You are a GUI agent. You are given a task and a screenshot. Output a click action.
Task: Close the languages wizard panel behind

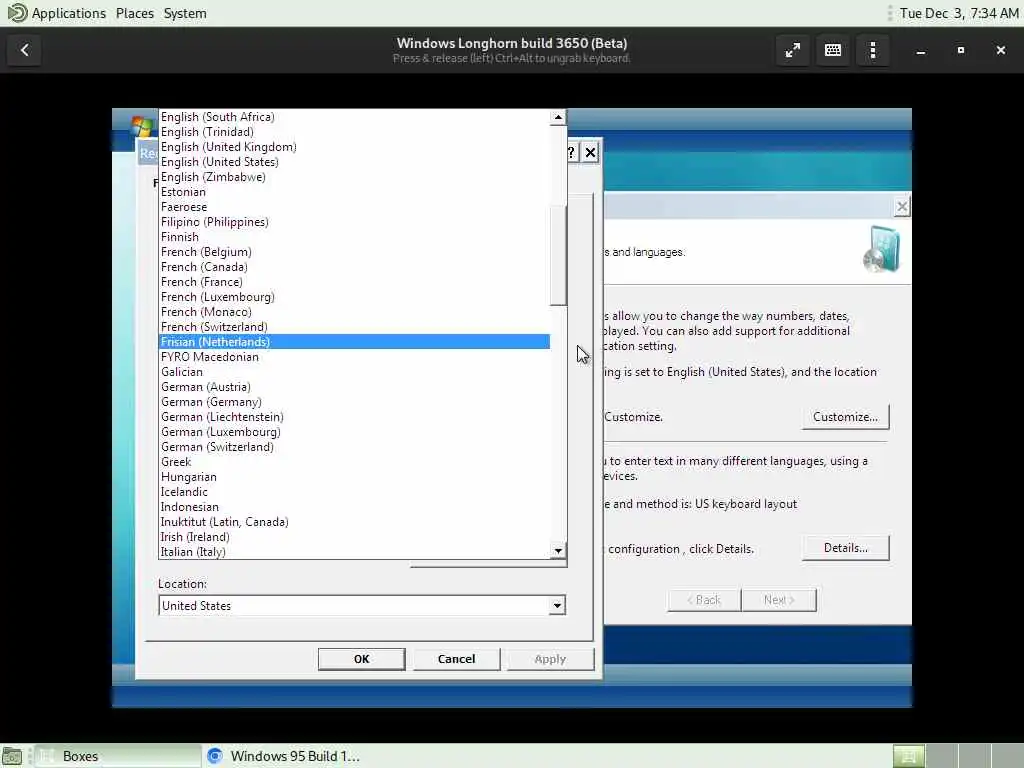coord(902,207)
